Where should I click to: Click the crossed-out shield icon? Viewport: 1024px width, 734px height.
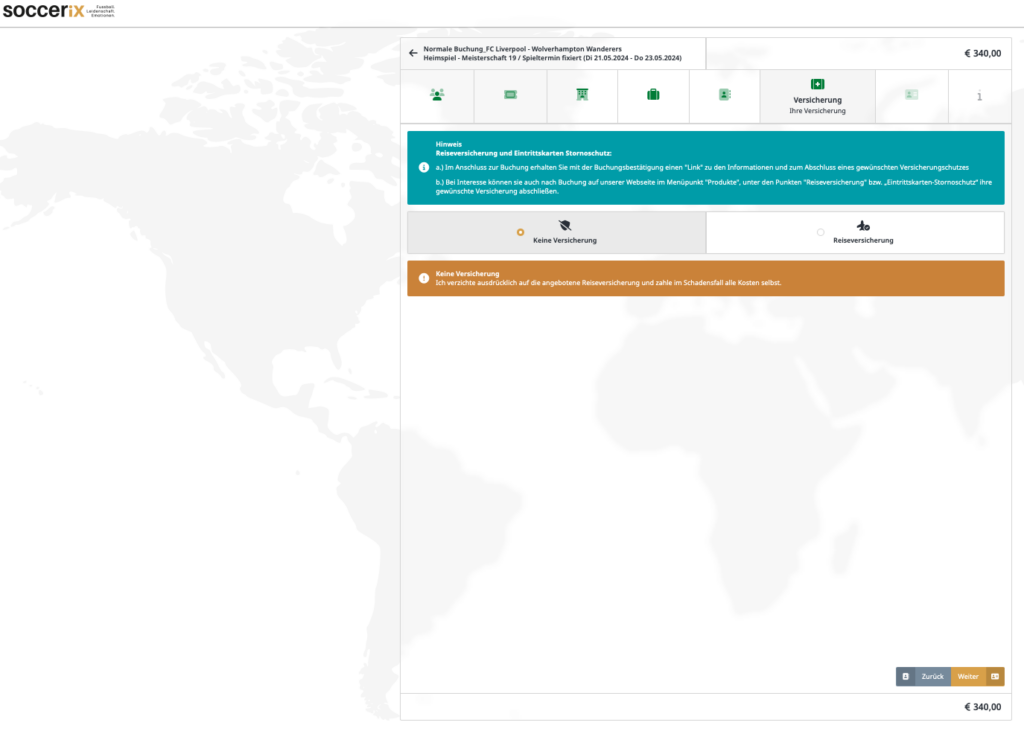565,225
